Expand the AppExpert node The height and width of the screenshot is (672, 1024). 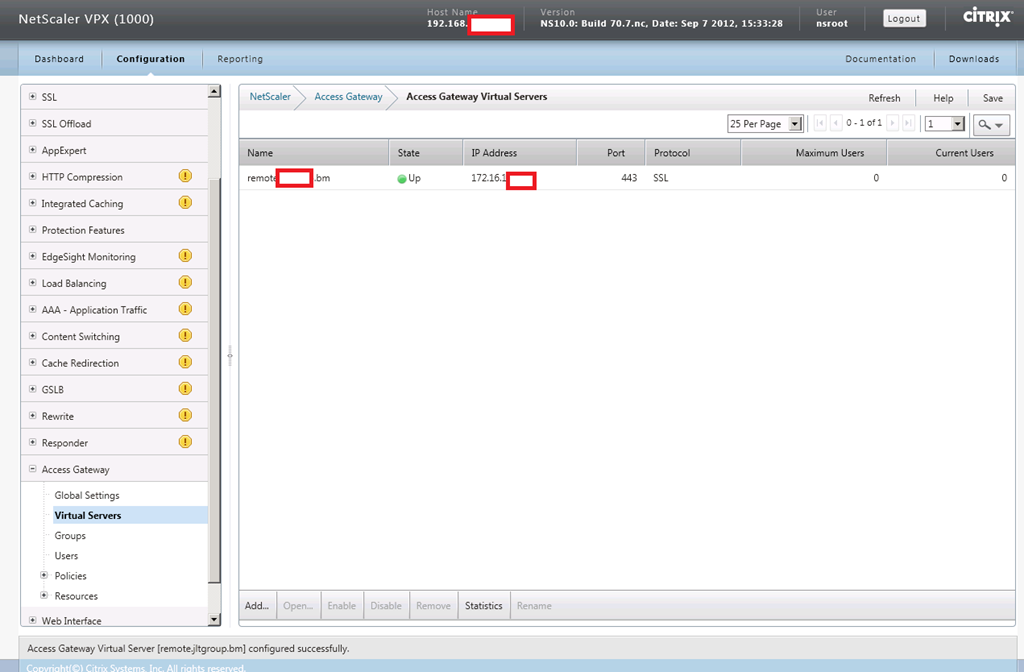33,150
